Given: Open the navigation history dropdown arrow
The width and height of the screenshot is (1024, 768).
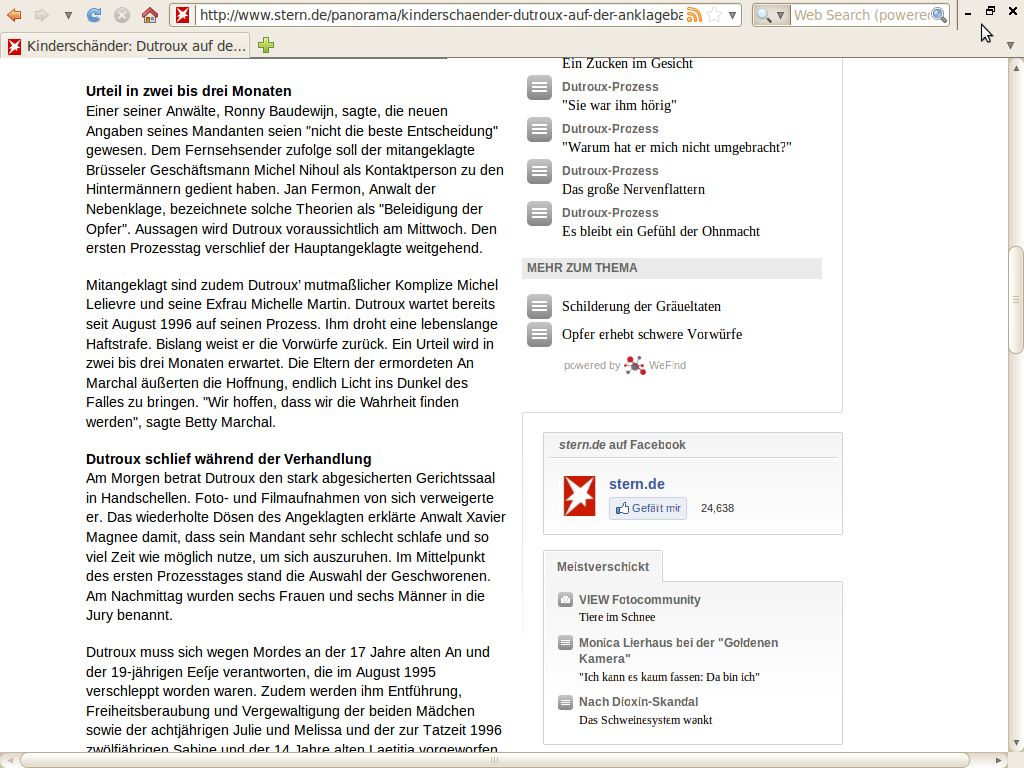Looking at the screenshot, I should click(x=68, y=15).
